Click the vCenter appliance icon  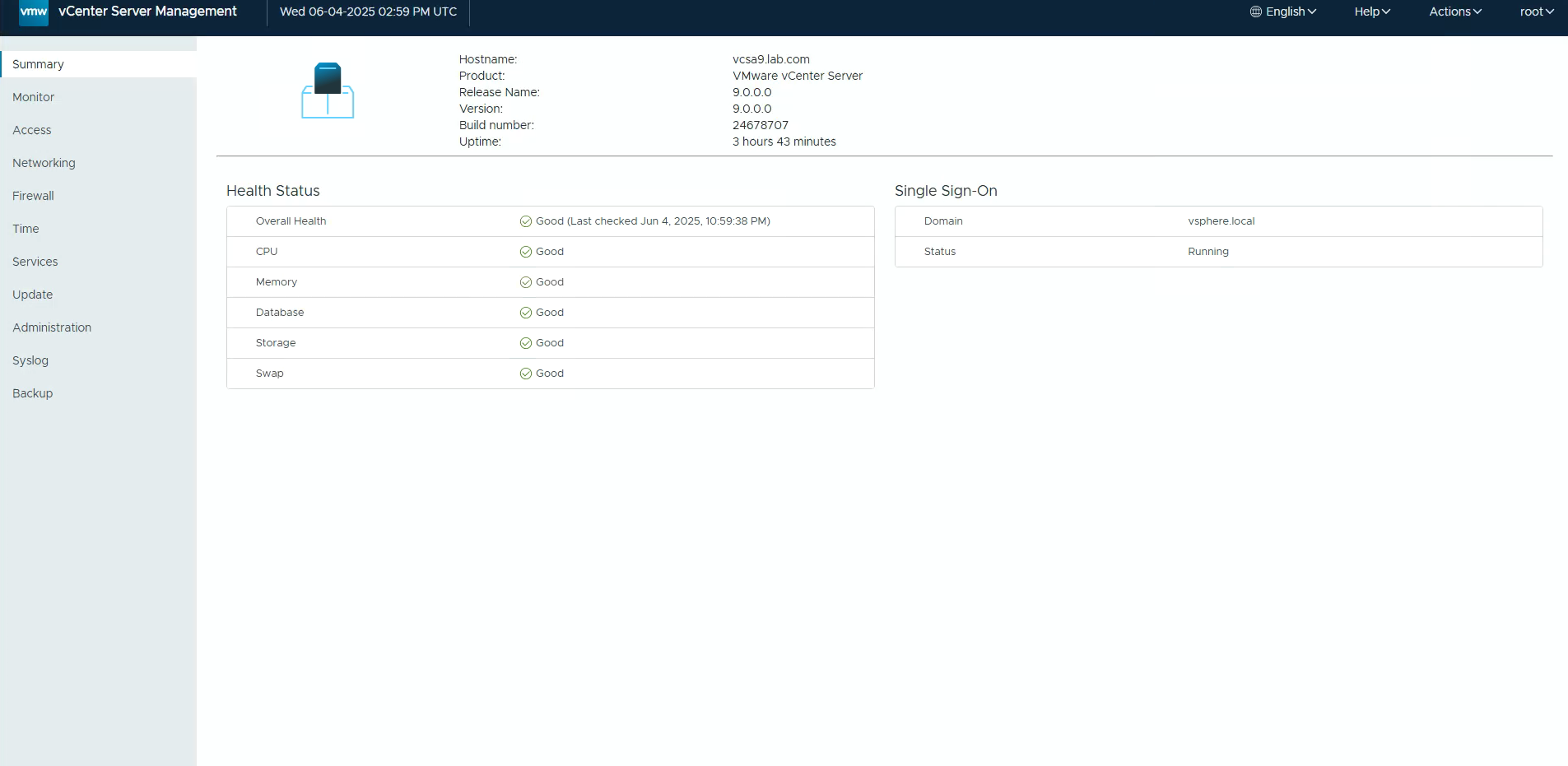(328, 91)
